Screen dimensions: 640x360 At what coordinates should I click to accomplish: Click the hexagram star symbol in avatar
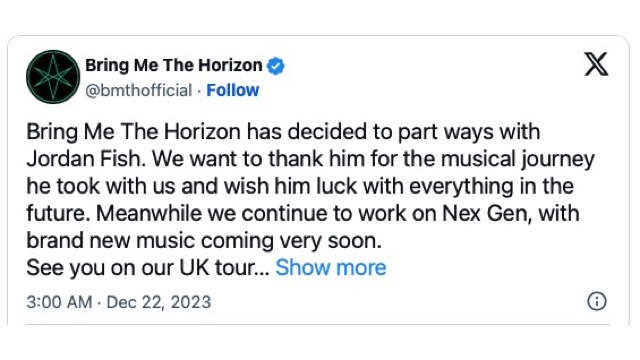pyautogui.click(x=53, y=77)
